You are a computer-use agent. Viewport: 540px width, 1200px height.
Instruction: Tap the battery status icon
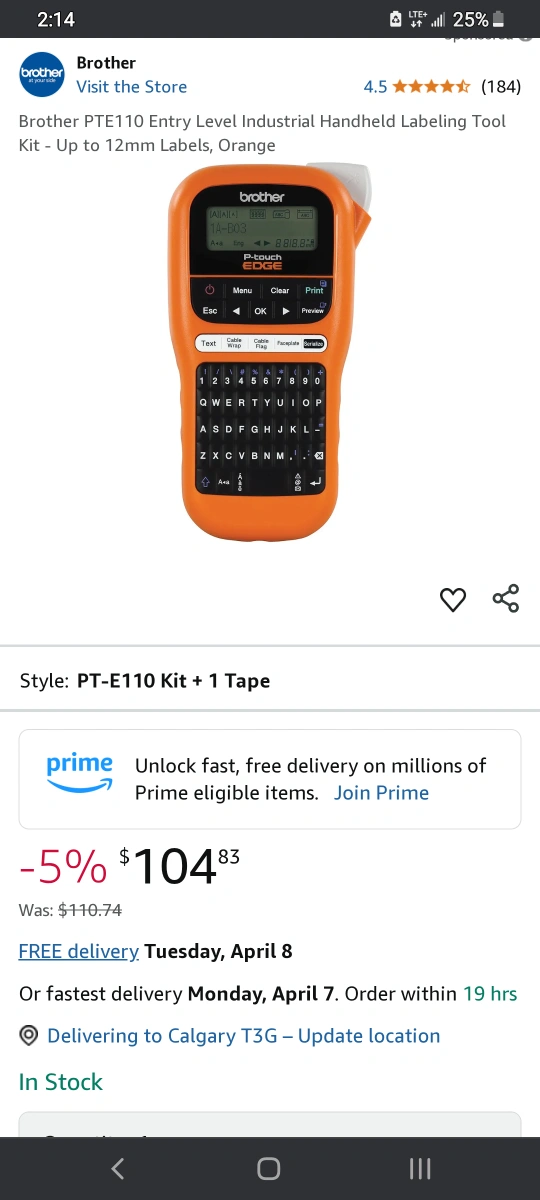pyautogui.click(x=499, y=19)
